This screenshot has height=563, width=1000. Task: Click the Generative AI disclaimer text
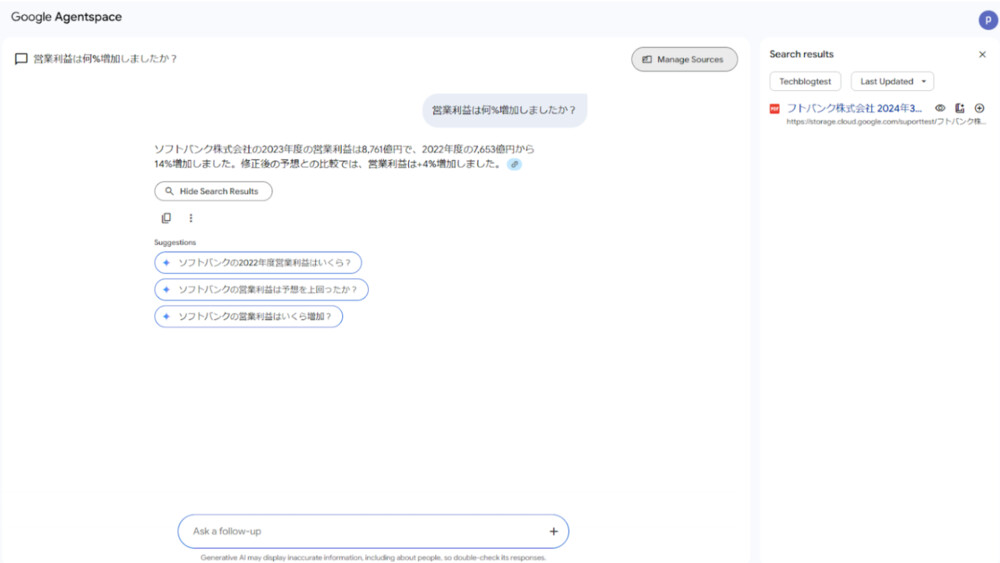click(x=373, y=557)
